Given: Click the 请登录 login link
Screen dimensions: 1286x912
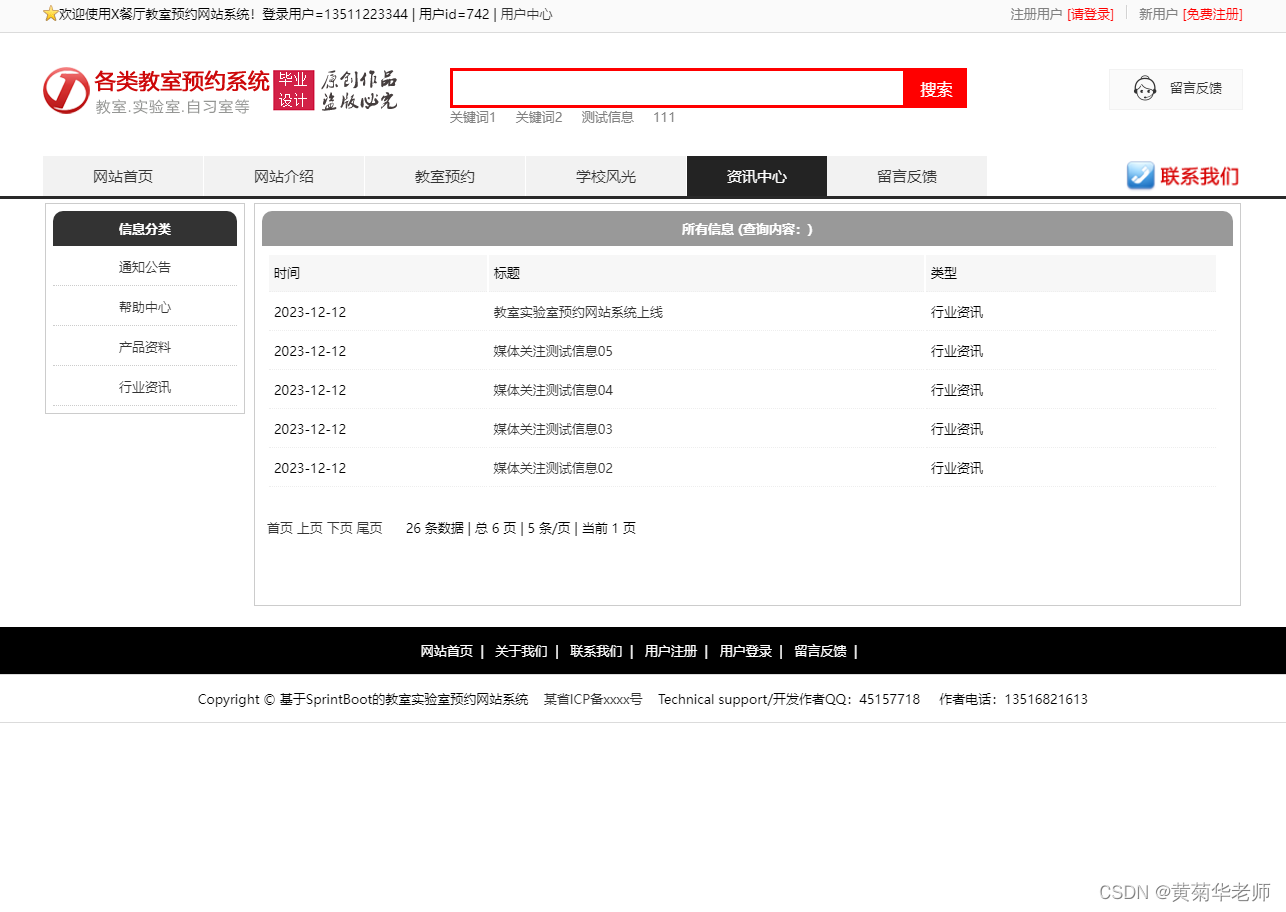Looking at the screenshot, I should [1090, 14].
